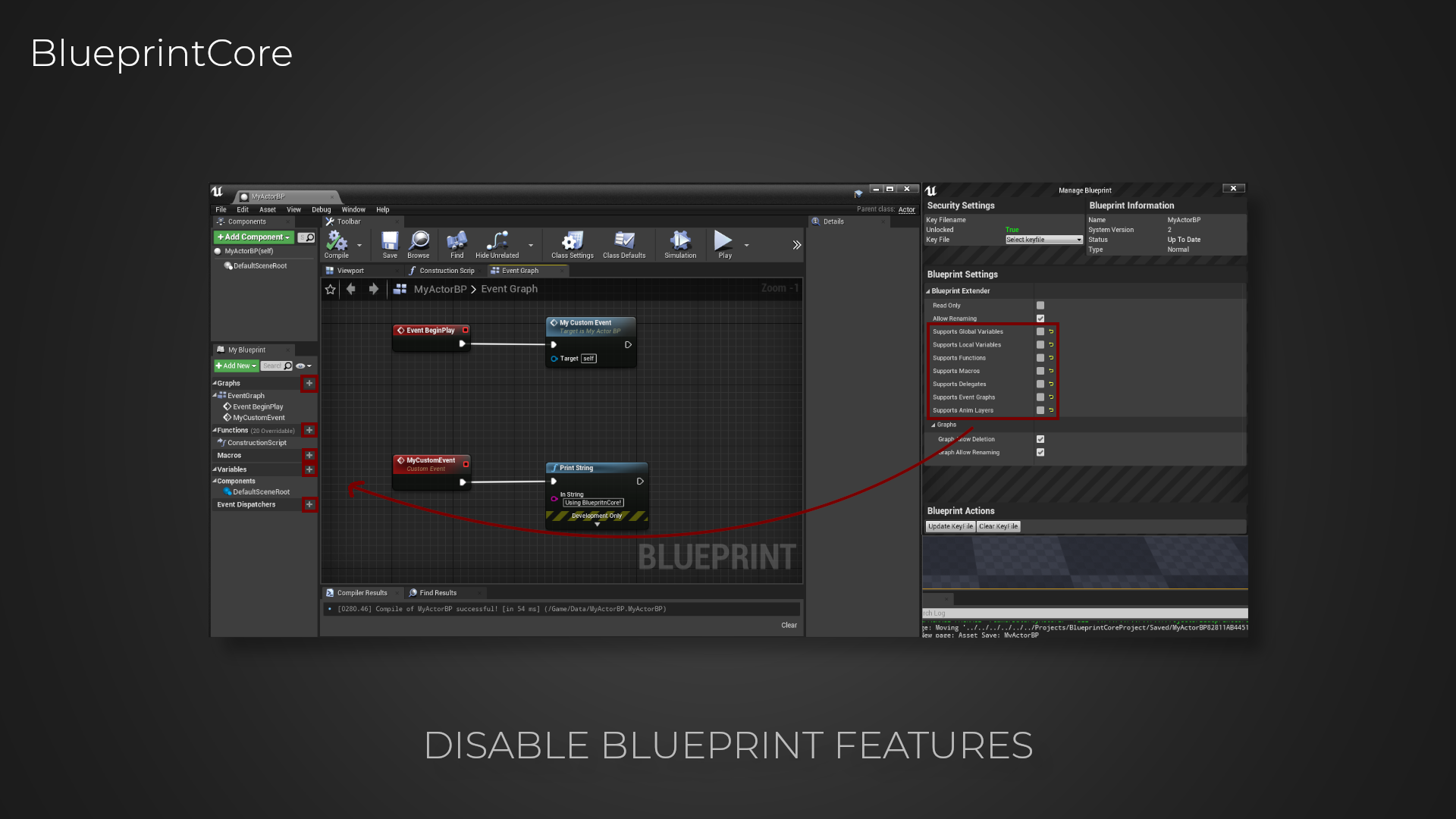1456x819 pixels.
Task: Uncheck Allow Renaming in Blueprint Extender
Action: tap(1040, 318)
